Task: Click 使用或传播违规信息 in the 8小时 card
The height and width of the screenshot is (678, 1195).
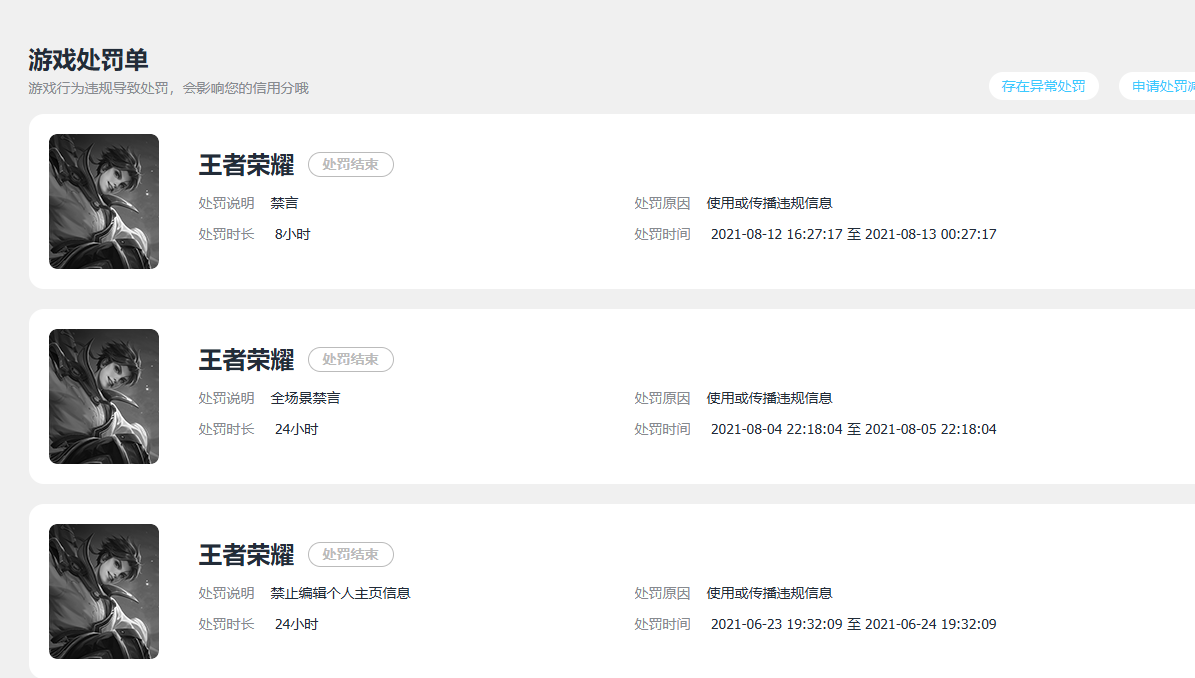Action: (x=769, y=203)
